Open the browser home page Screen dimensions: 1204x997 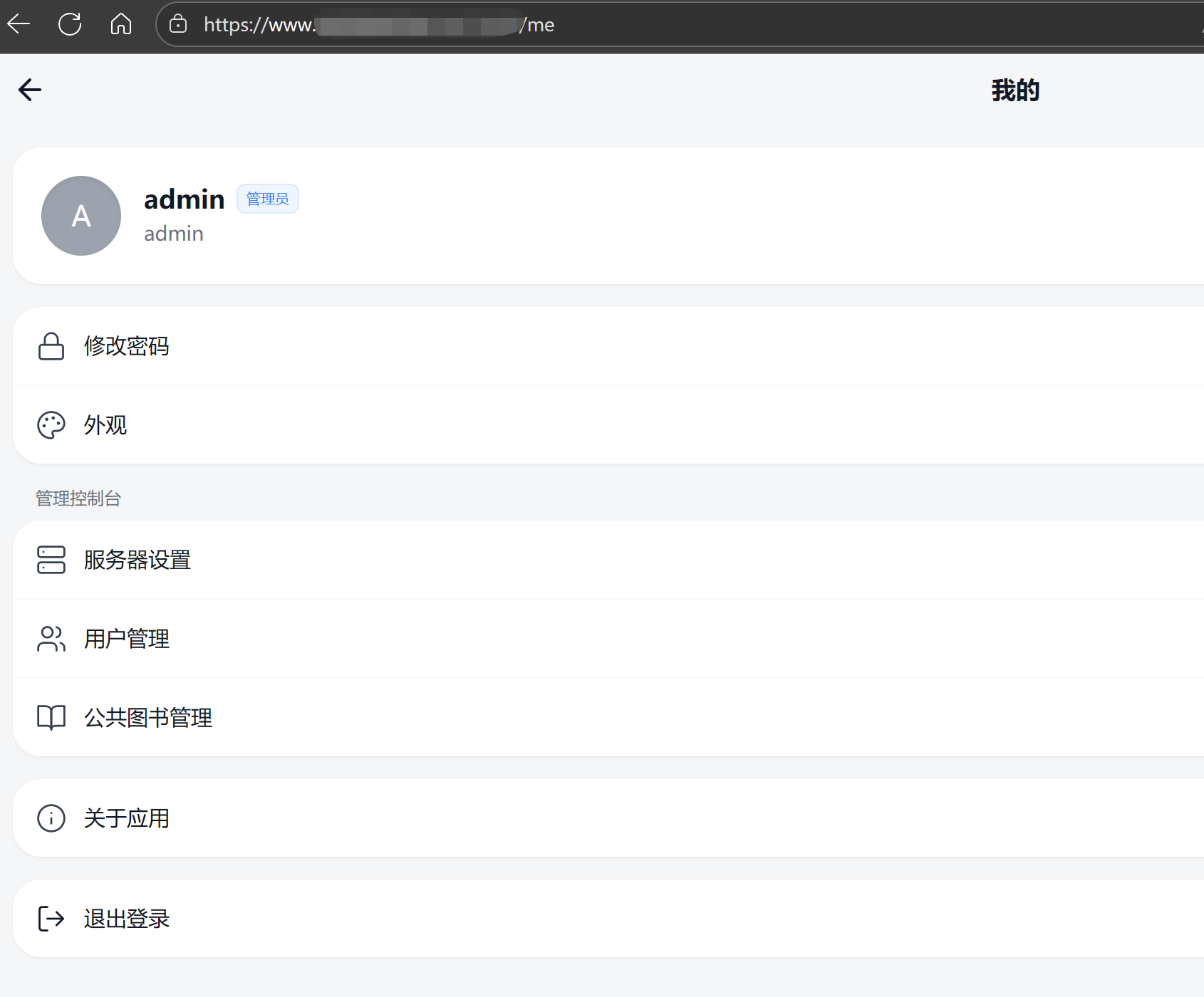coord(121,24)
